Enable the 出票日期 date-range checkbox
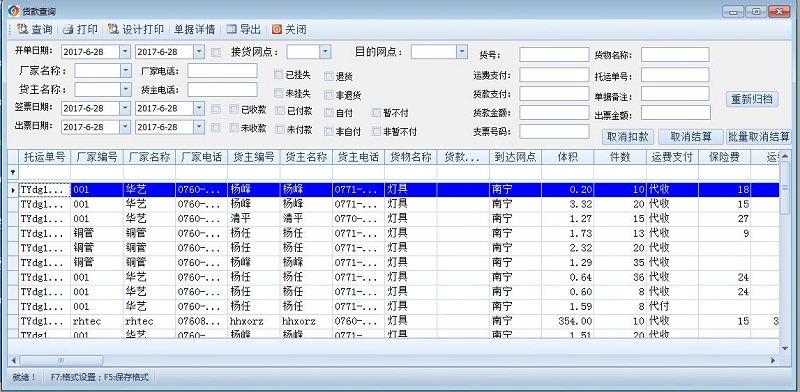 216,127
